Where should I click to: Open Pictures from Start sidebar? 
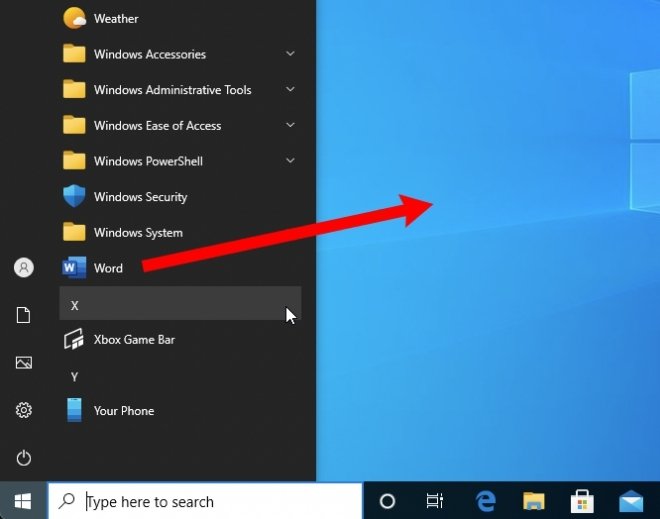pyautogui.click(x=24, y=362)
